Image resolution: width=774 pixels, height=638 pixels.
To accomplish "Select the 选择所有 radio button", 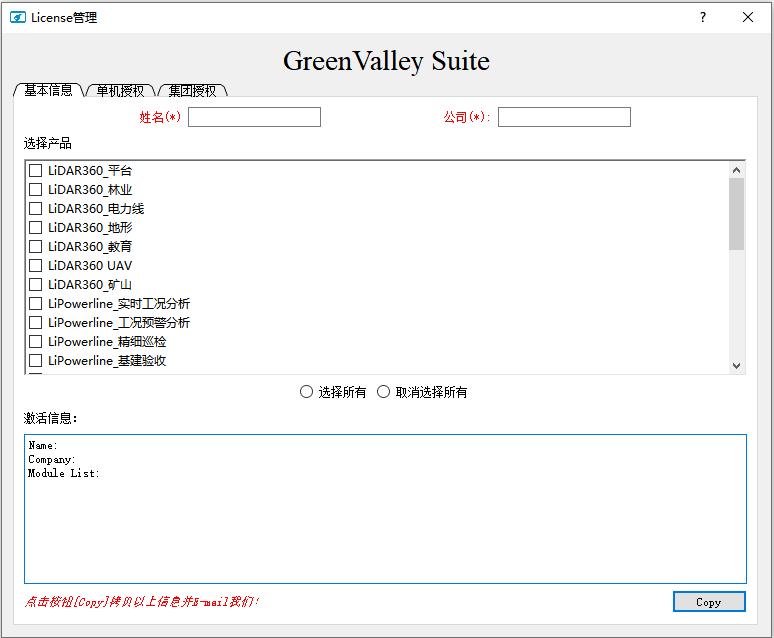I will coord(307,392).
